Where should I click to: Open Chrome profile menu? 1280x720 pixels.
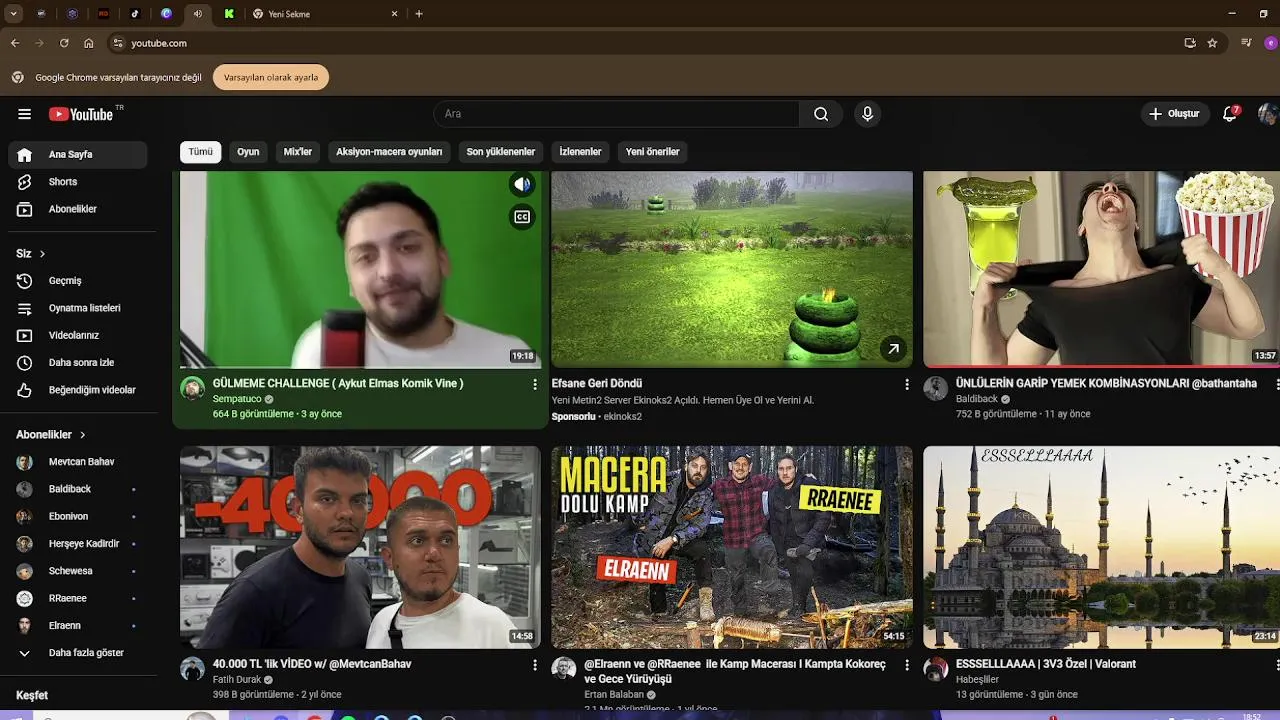(1271, 43)
